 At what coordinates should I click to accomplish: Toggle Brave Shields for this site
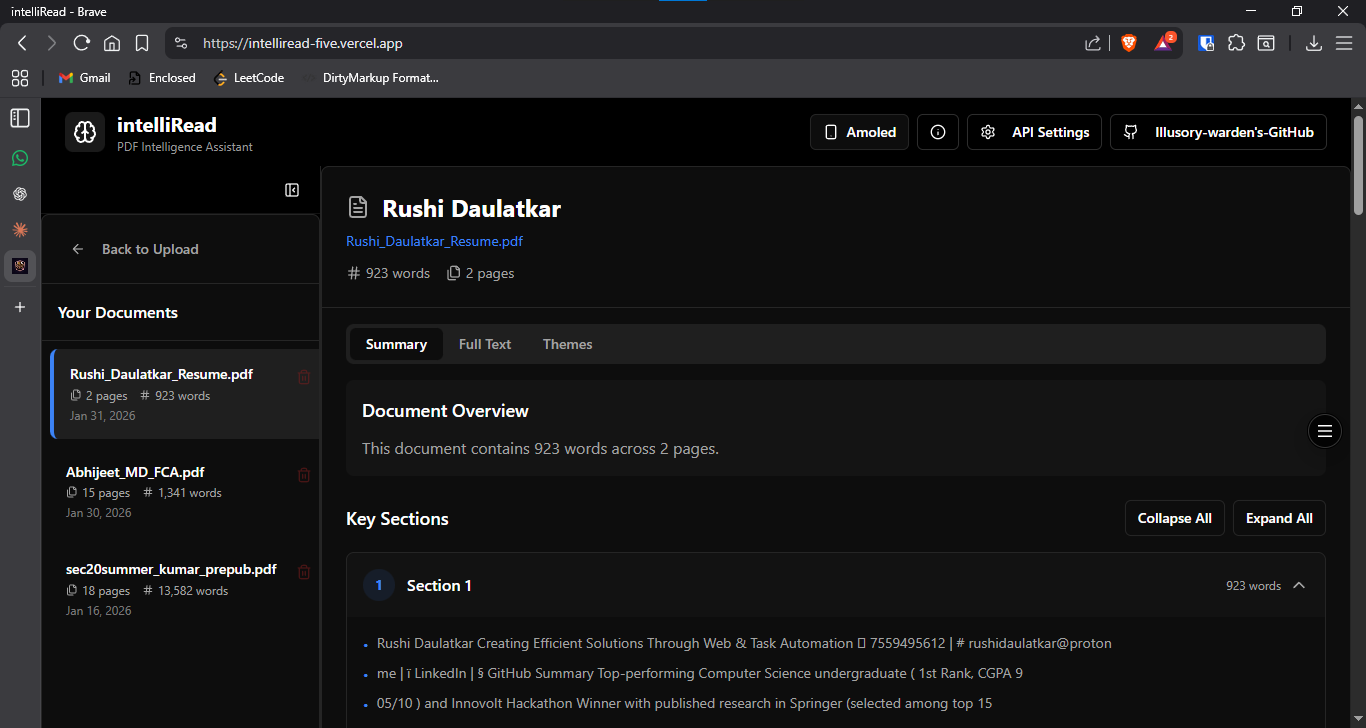click(1129, 43)
